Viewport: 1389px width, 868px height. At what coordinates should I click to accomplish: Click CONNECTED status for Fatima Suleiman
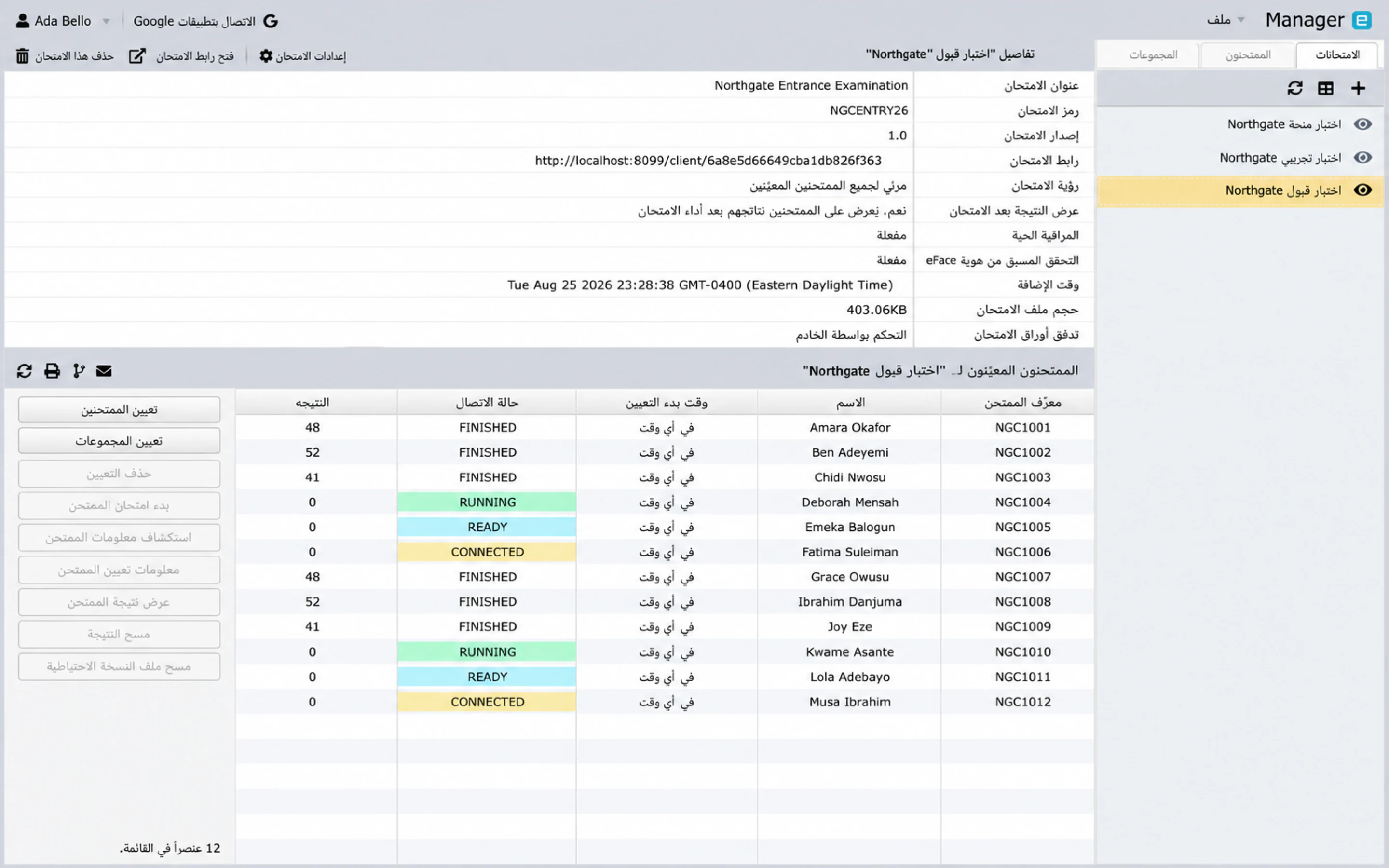(x=487, y=552)
